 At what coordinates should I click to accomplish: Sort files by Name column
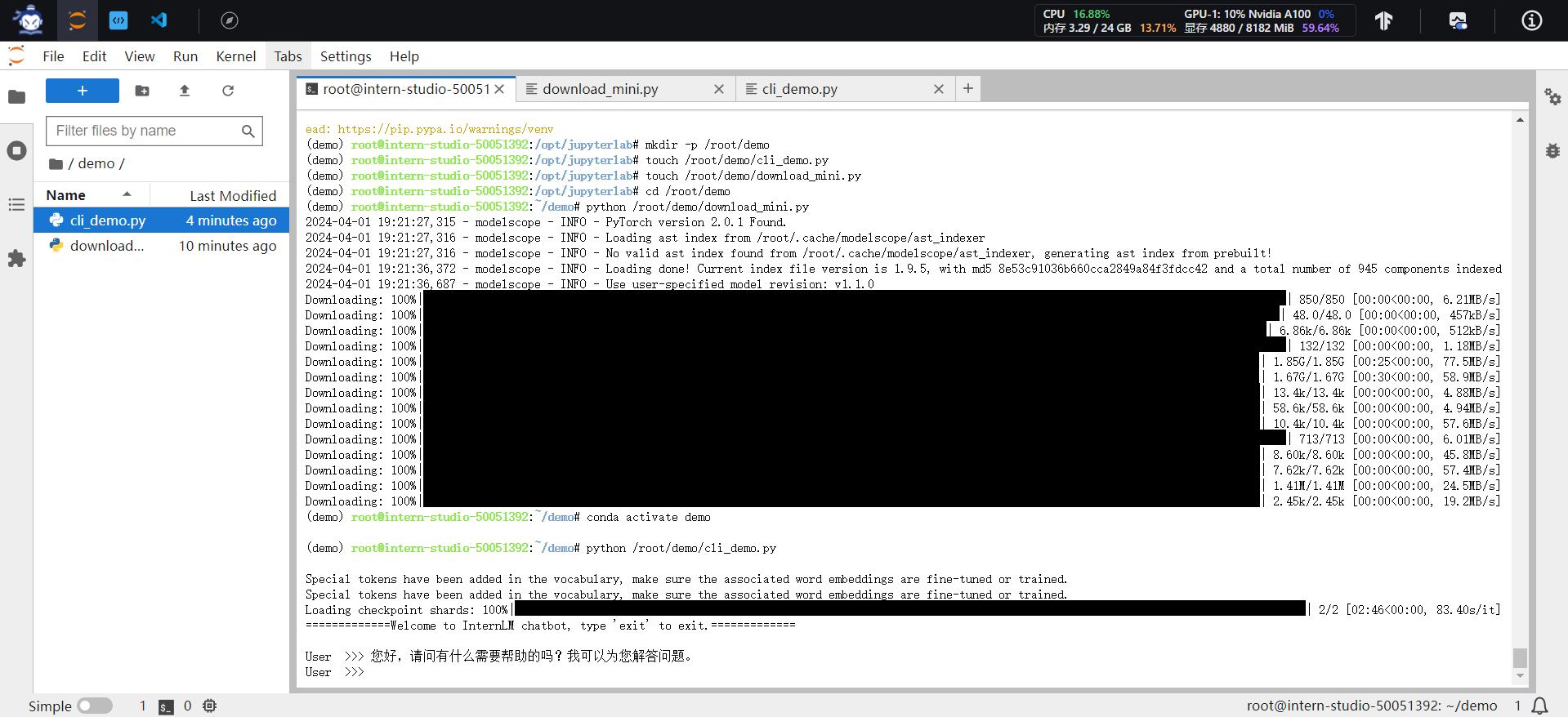point(66,195)
